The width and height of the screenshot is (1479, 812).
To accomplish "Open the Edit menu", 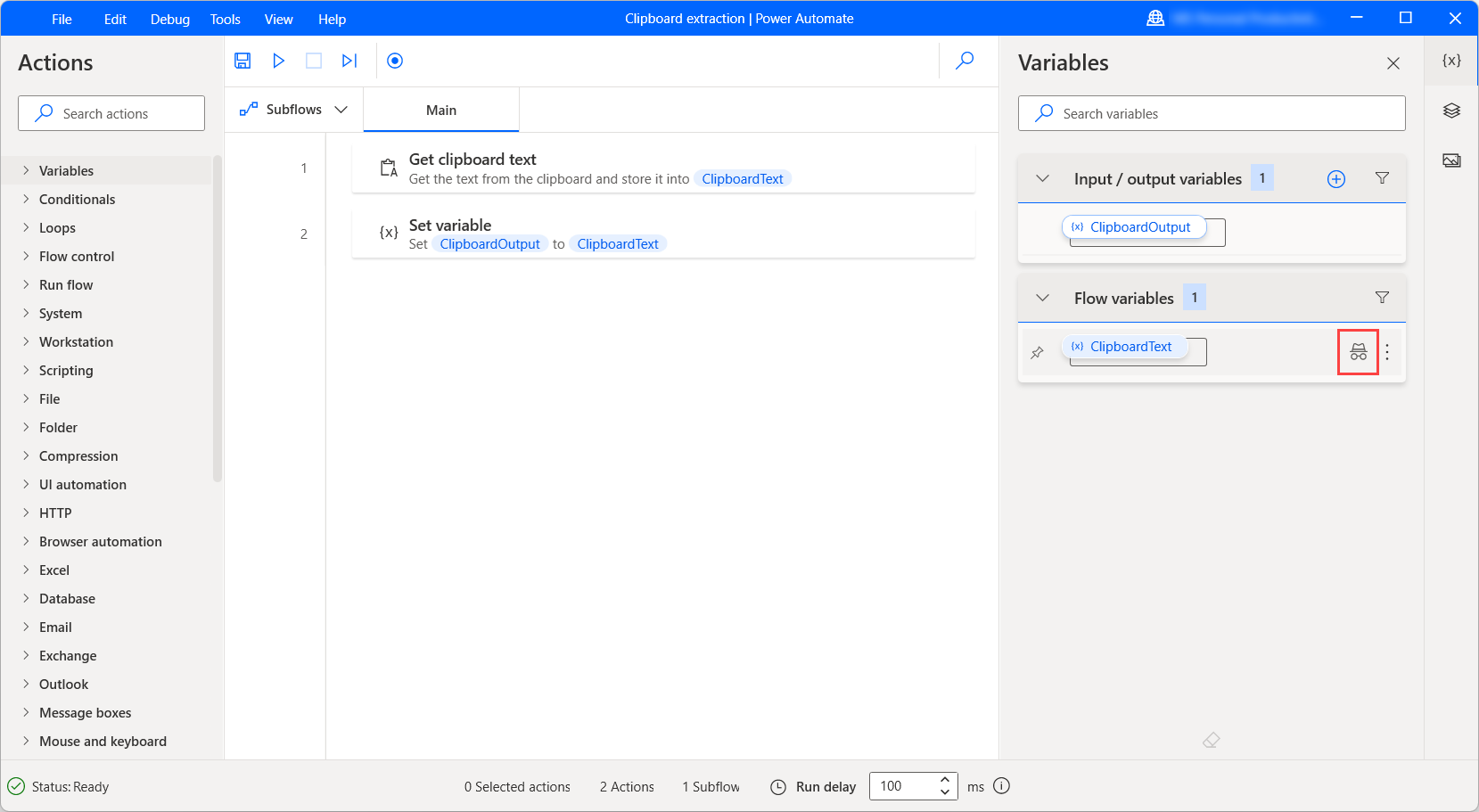I will (x=115, y=19).
